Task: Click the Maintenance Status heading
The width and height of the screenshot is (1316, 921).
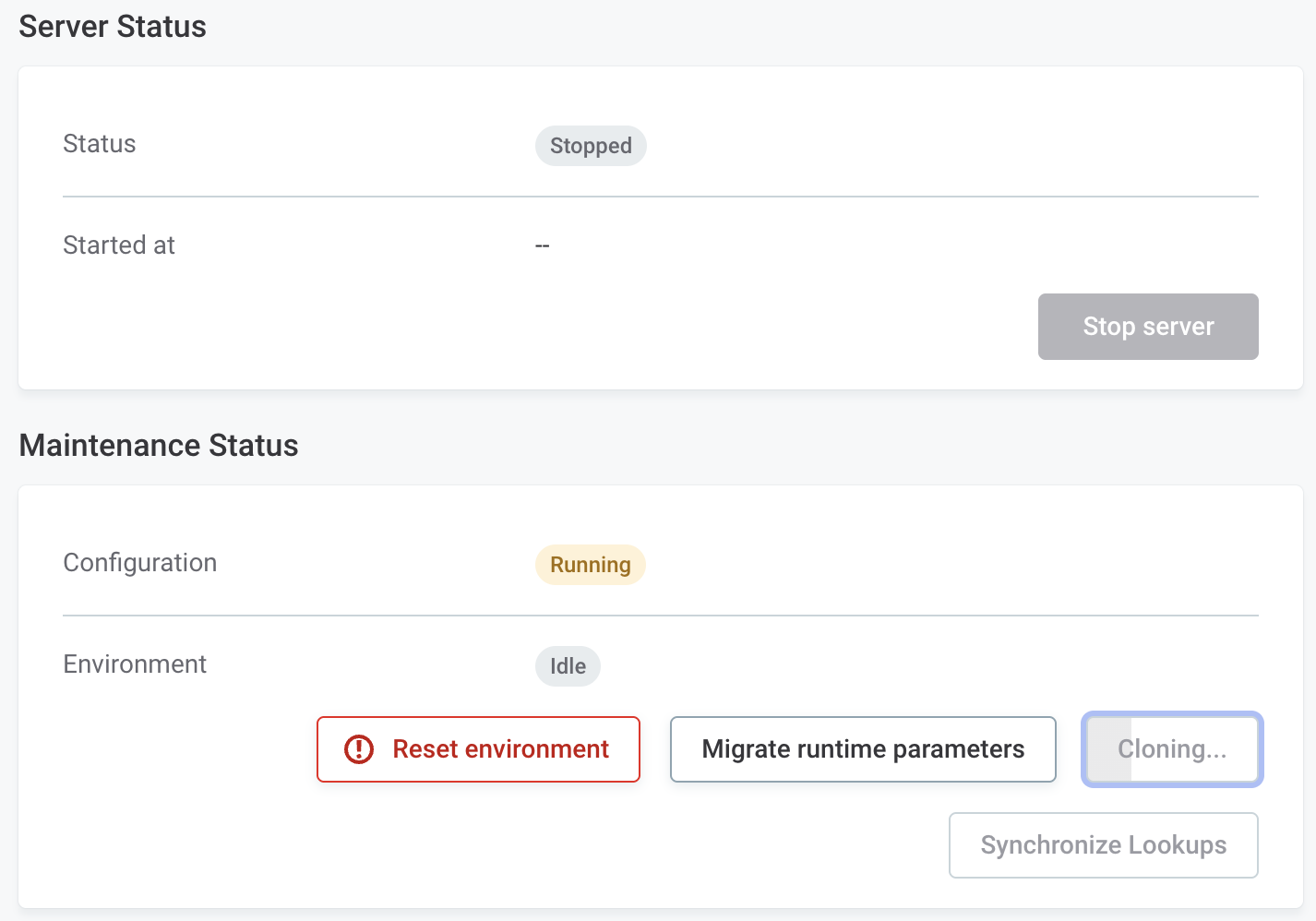Action: 159,446
